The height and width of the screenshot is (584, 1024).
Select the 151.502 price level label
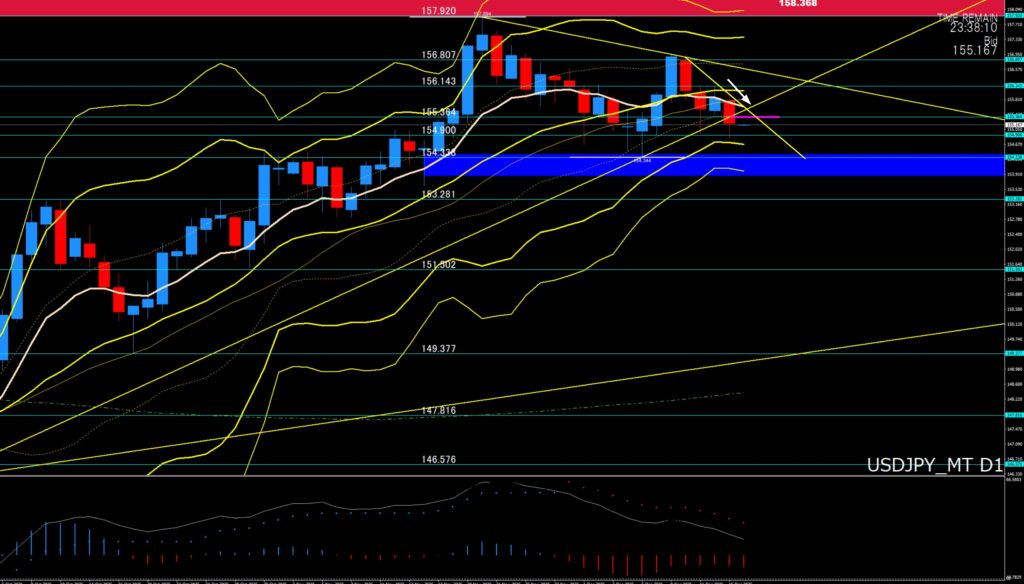coord(440,264)
